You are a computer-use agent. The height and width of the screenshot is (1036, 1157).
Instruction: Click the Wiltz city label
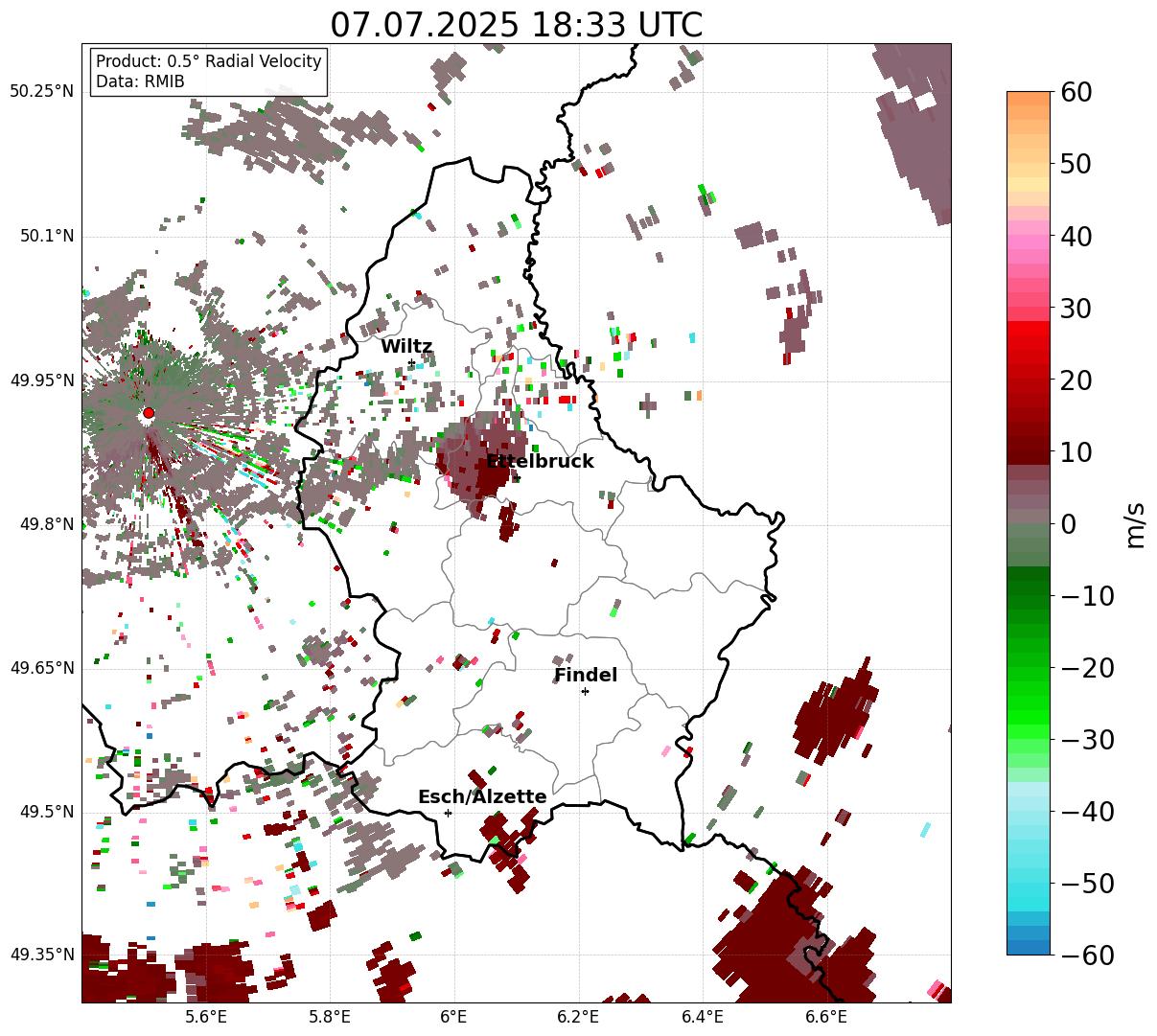click(406, 347)
